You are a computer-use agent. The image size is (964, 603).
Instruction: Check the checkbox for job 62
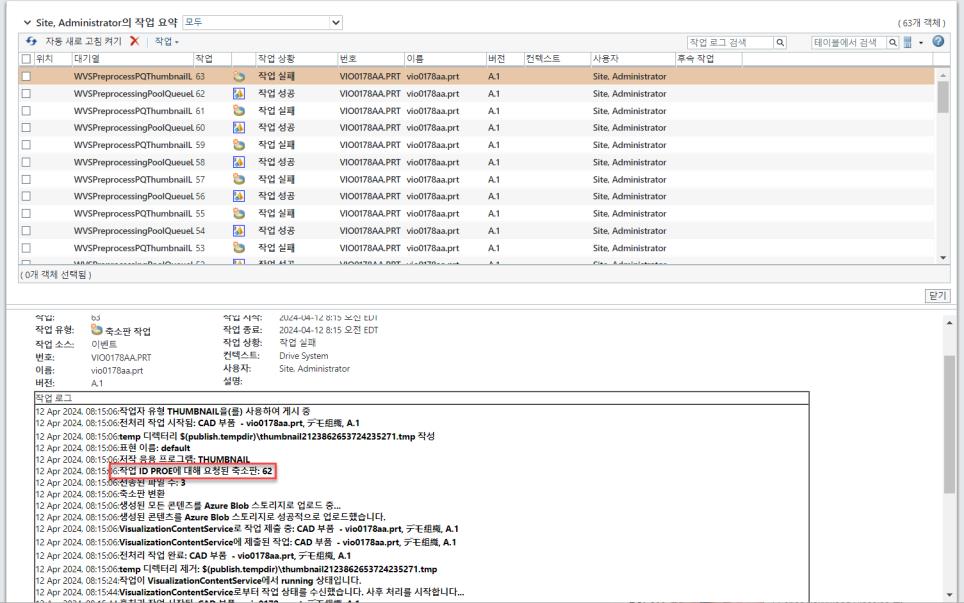tap(26, 94)
